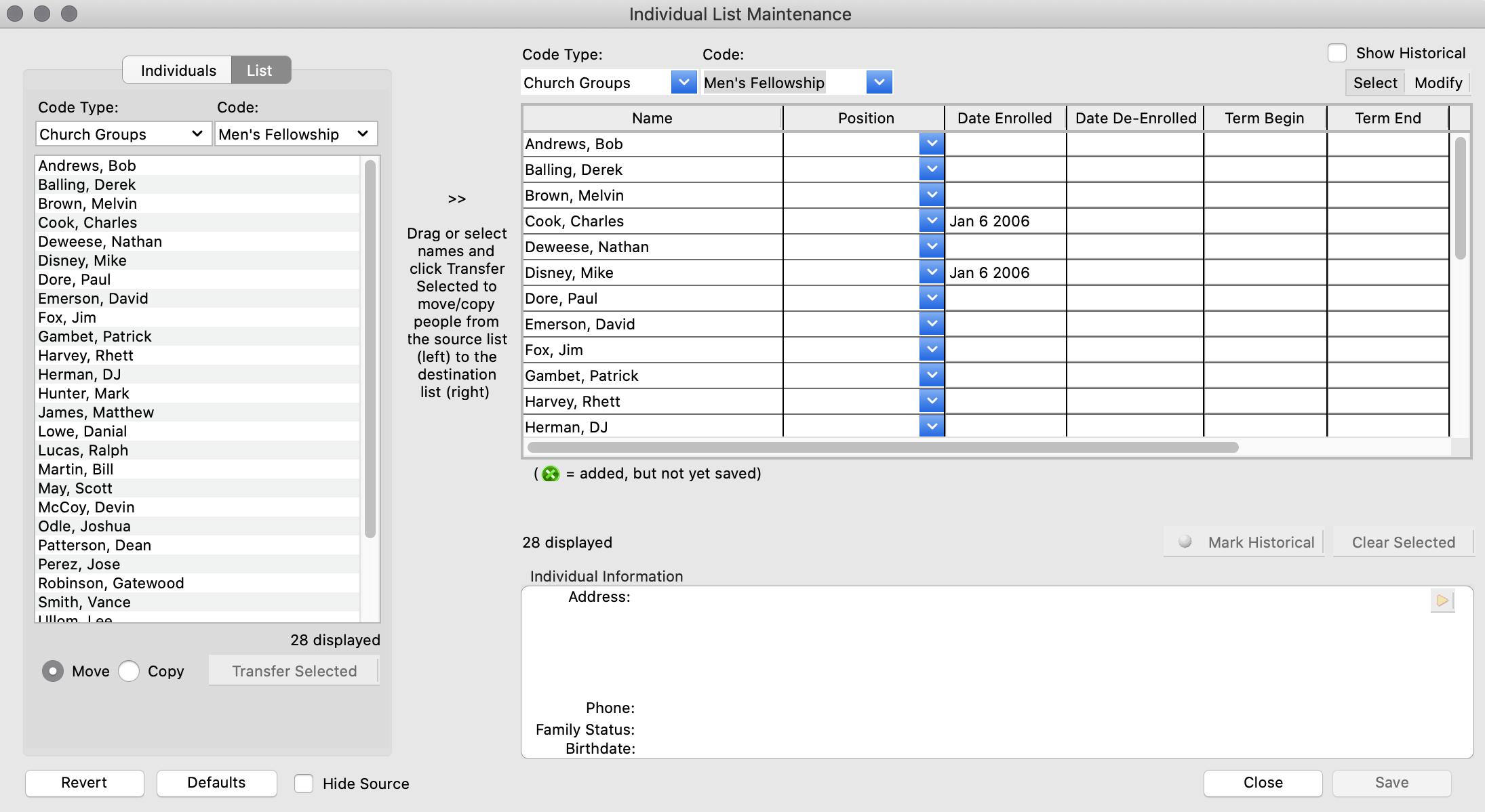Enable the Show Historical checkbox

[1336, 53]
